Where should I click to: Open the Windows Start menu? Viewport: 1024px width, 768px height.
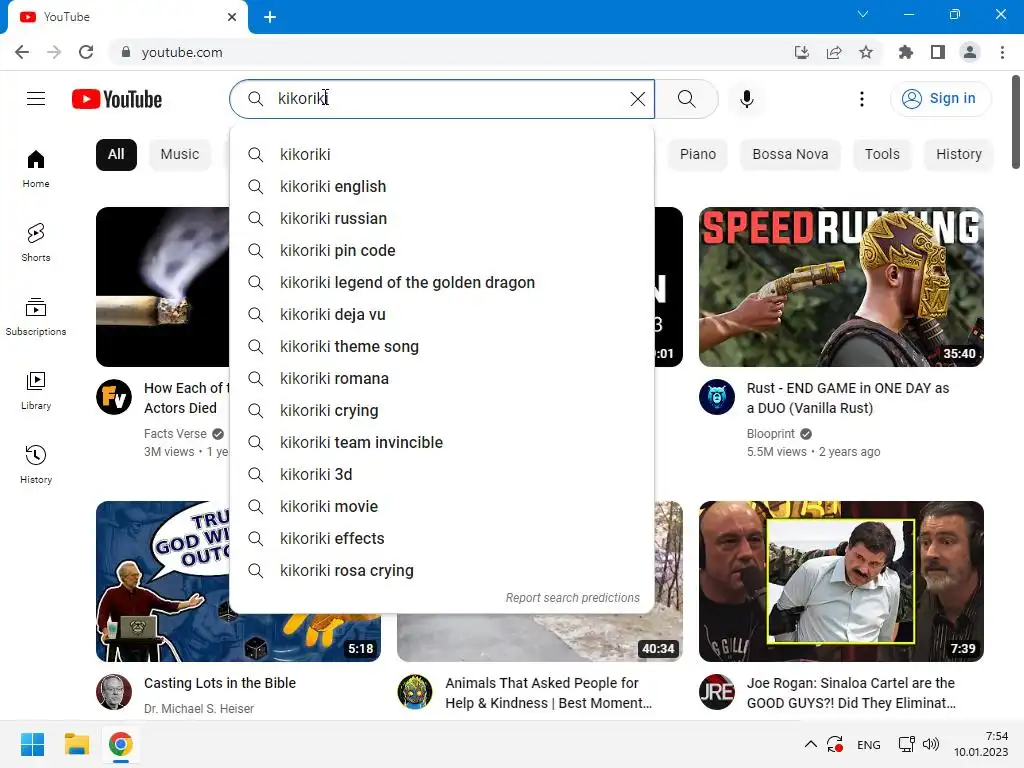[x=32, y=744]
